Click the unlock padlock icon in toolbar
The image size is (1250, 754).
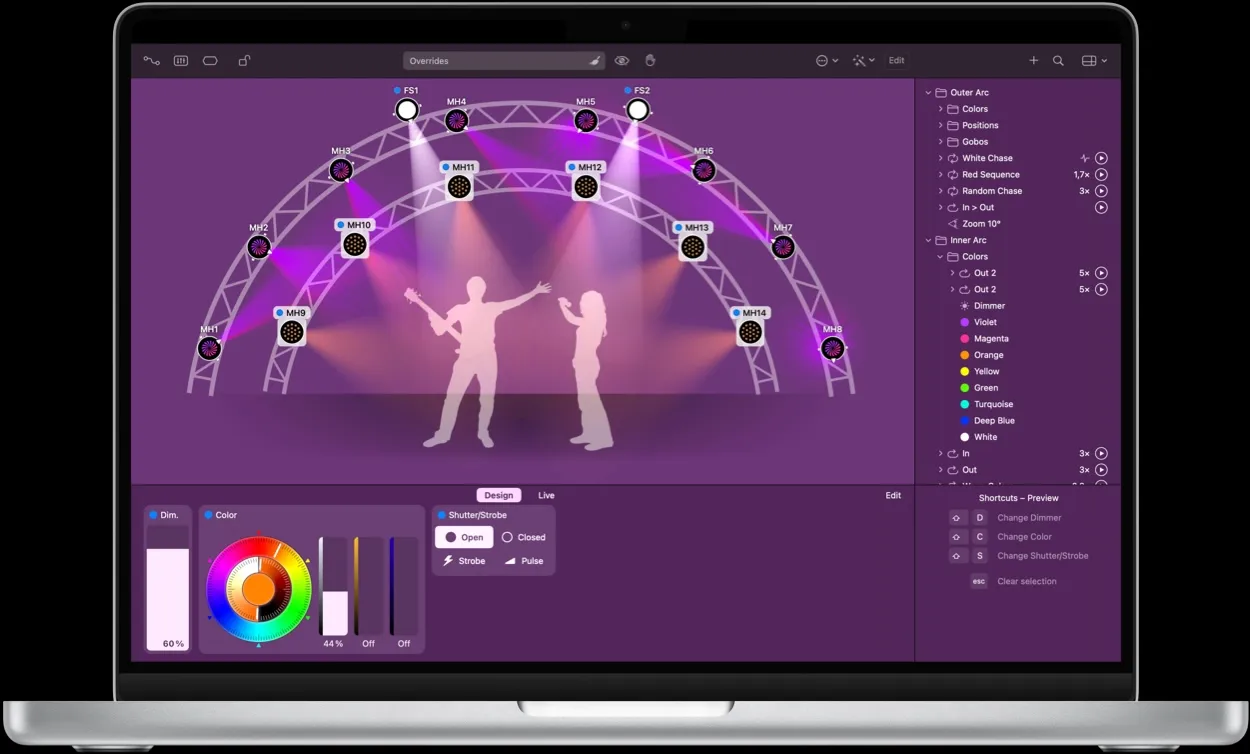(x=243, y=61)
